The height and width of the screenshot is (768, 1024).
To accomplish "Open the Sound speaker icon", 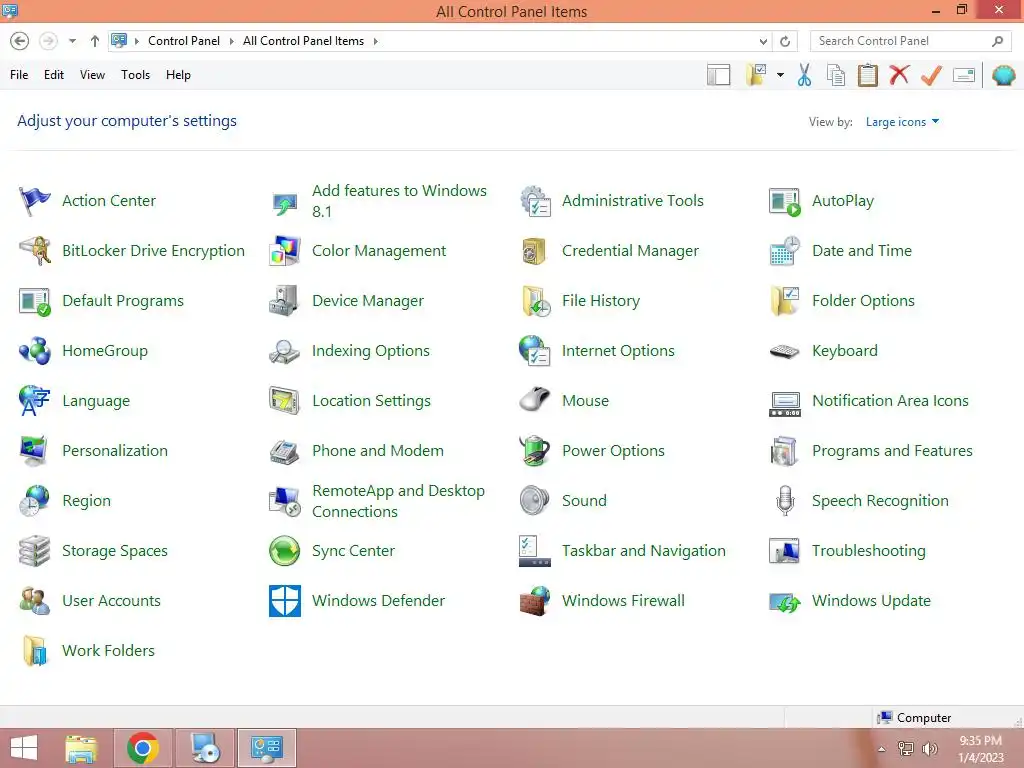I will tap(535, 501).
